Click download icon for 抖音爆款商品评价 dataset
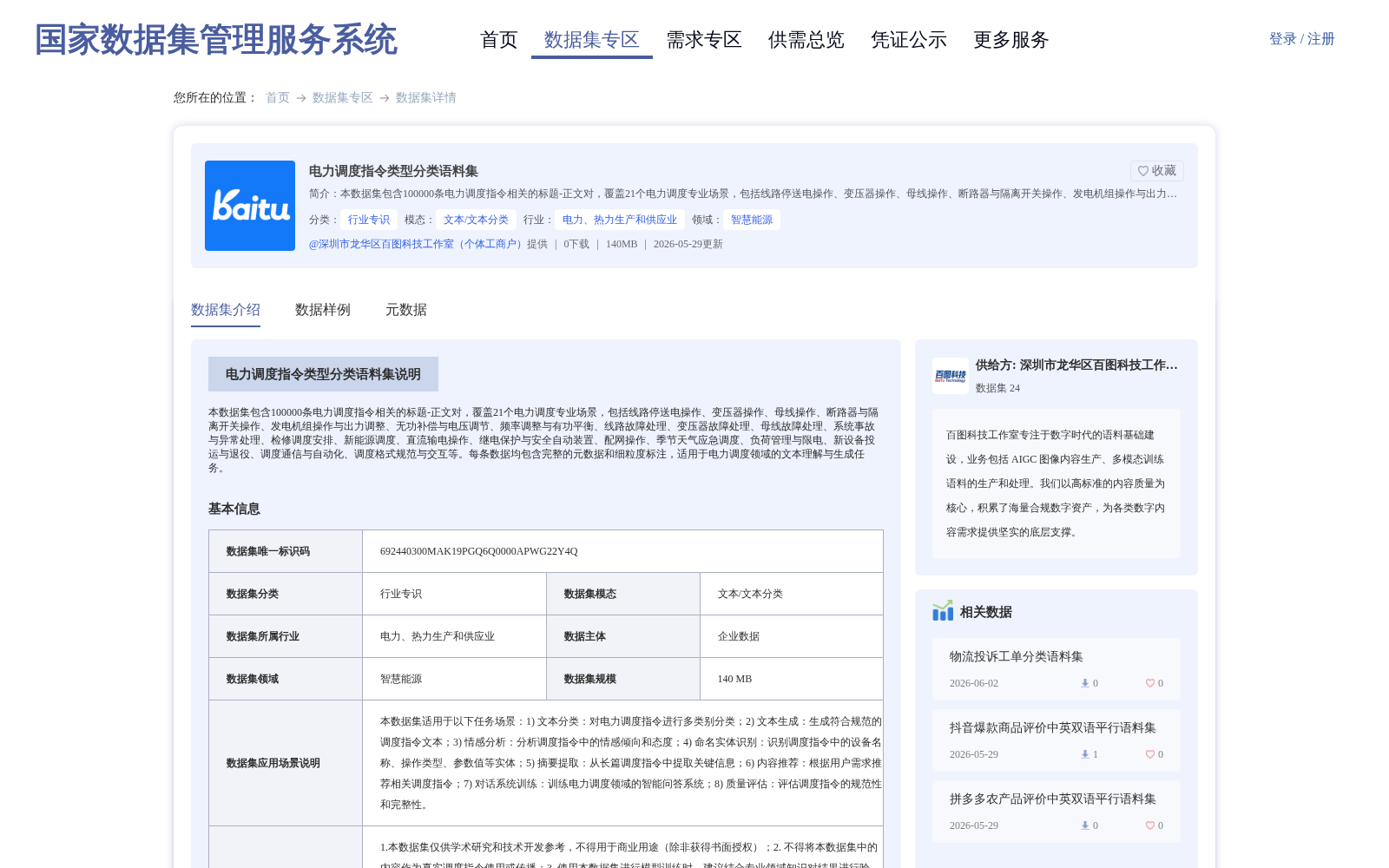This screenshot has height=868, width=1389. click(x=1084, y=754)
